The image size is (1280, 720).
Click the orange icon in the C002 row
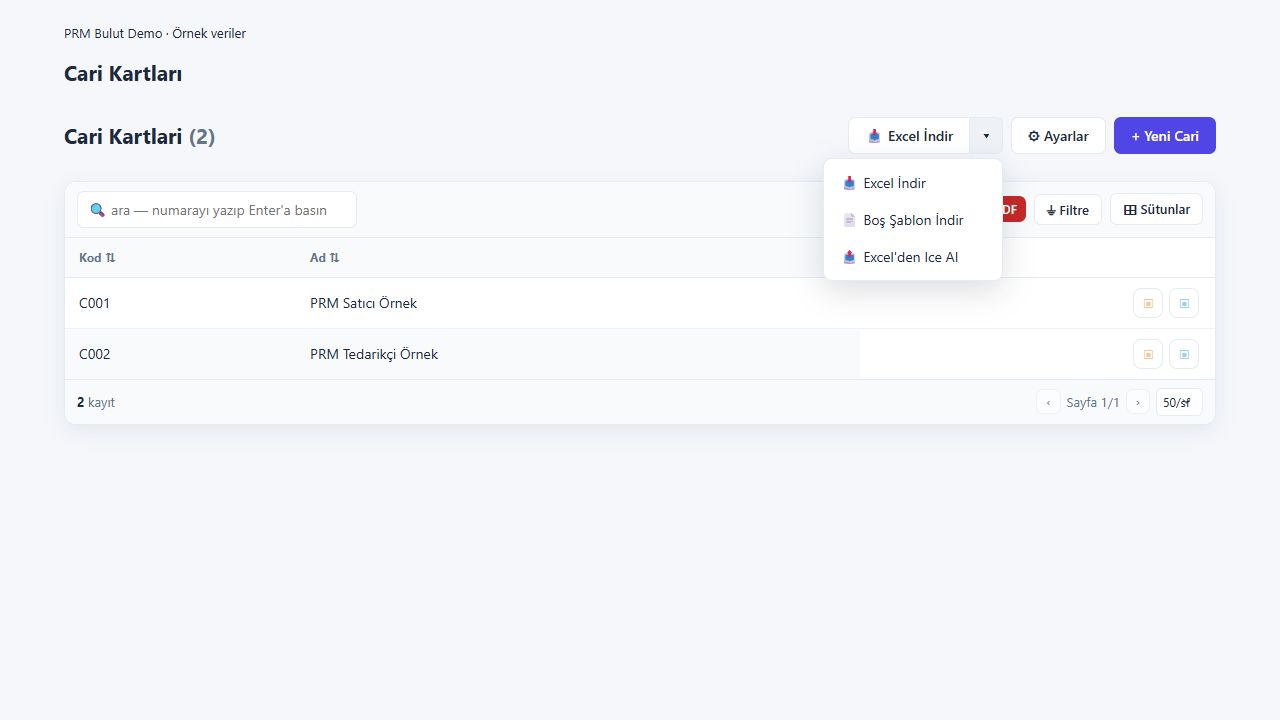point(1148,354)
